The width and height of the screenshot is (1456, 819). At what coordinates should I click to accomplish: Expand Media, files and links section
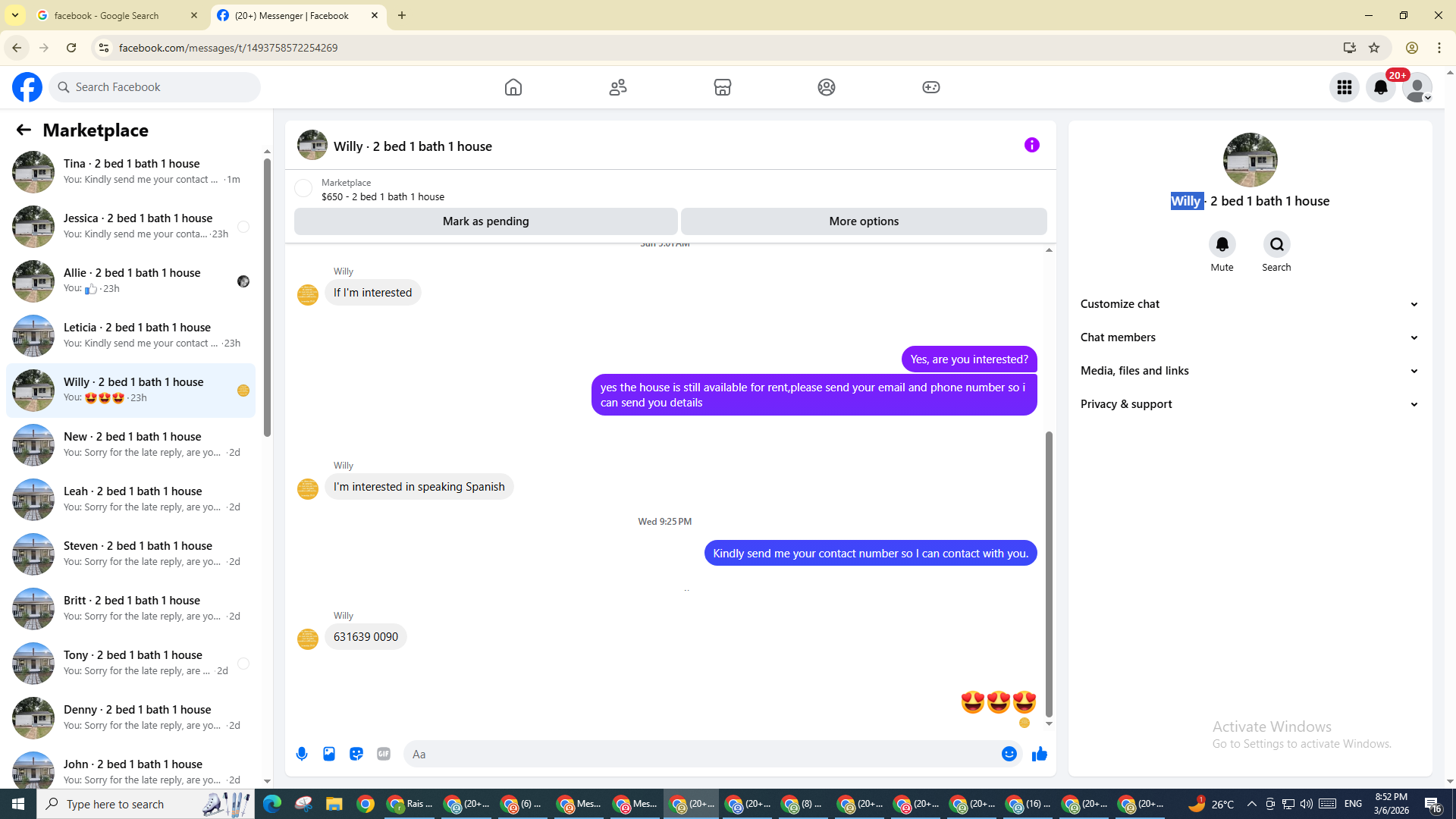pyautogui.click(x=1249, y=371)
